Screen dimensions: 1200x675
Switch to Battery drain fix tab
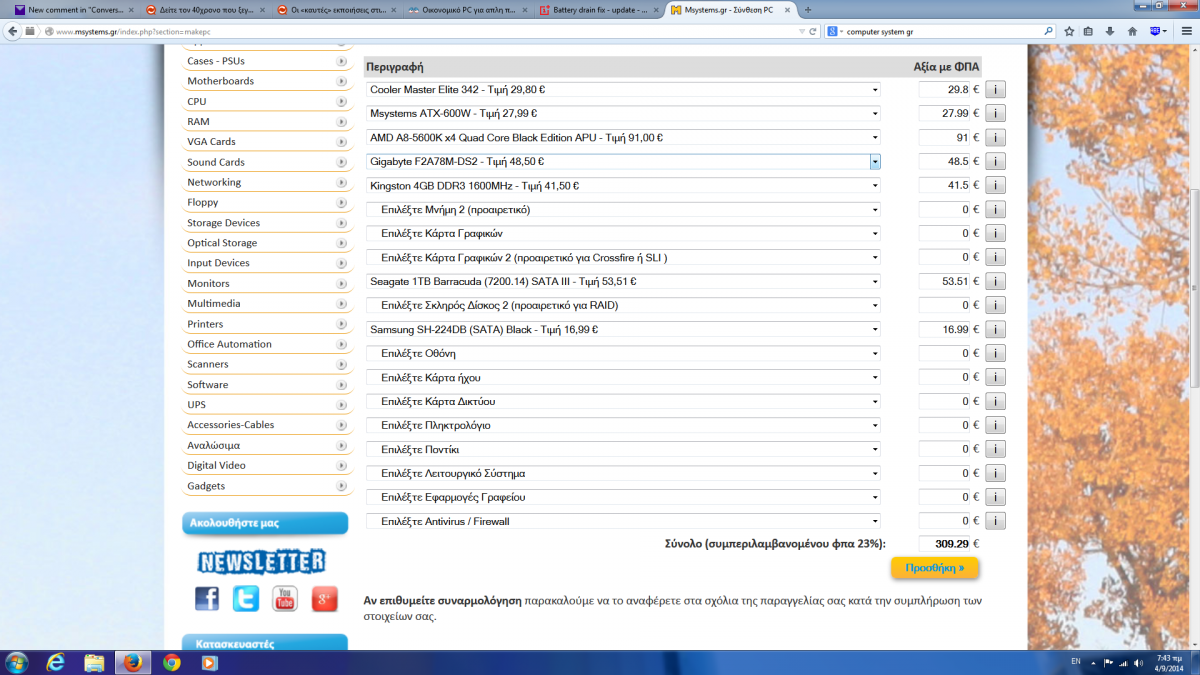[597, 10]
